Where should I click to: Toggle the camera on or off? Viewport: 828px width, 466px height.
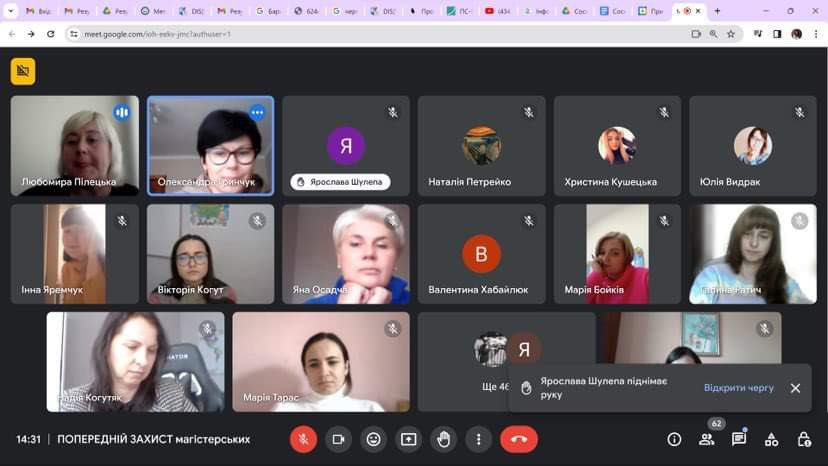[x=338, y=439]
